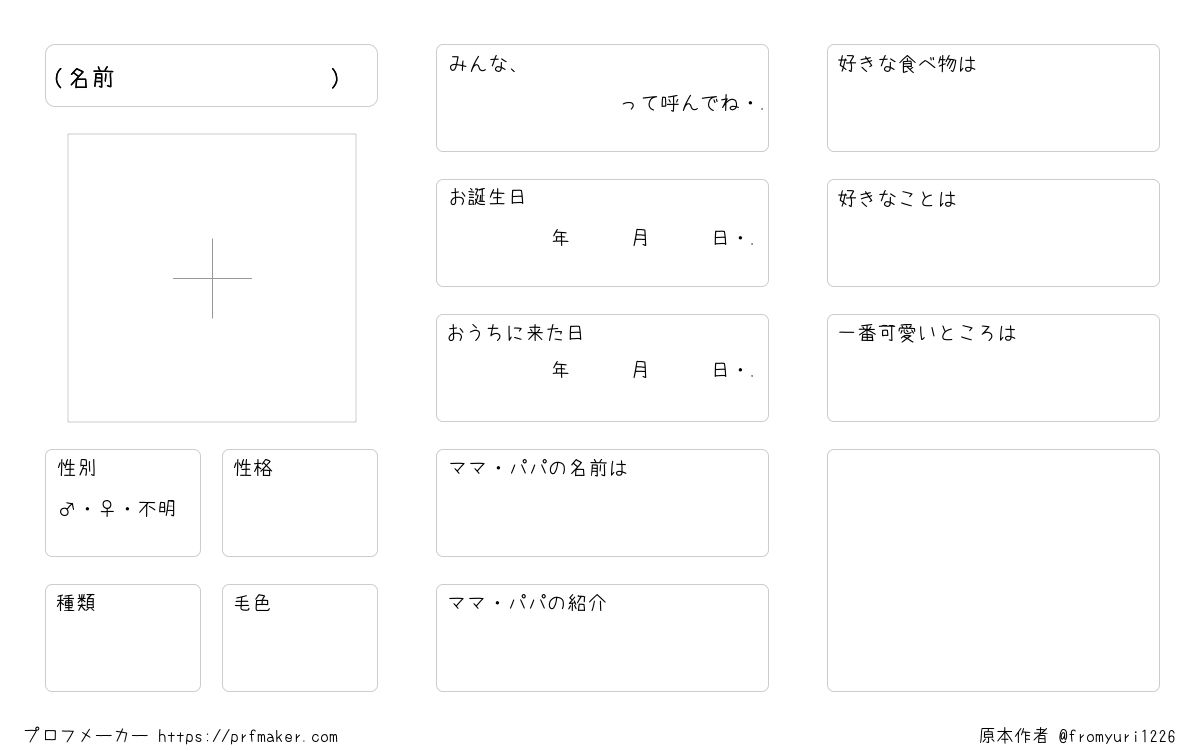Click the みんな nickname box
The height and width of the screenshot is (750, 1200).
pos(602,98)
